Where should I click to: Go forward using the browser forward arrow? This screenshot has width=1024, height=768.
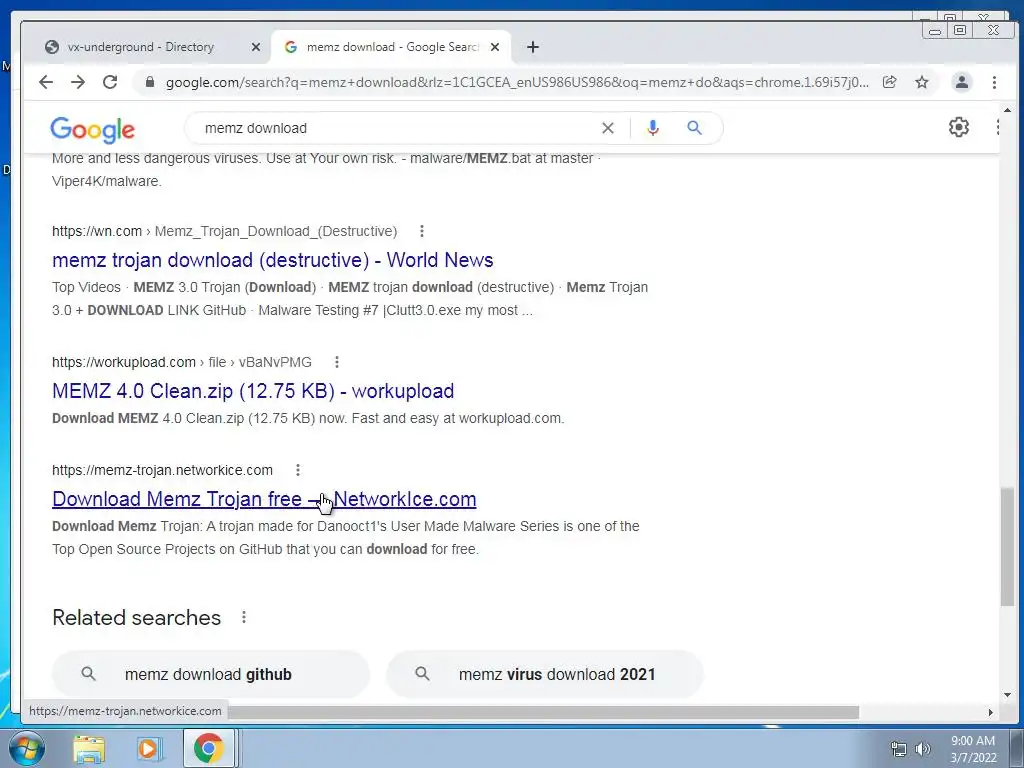tap(78, 82)
